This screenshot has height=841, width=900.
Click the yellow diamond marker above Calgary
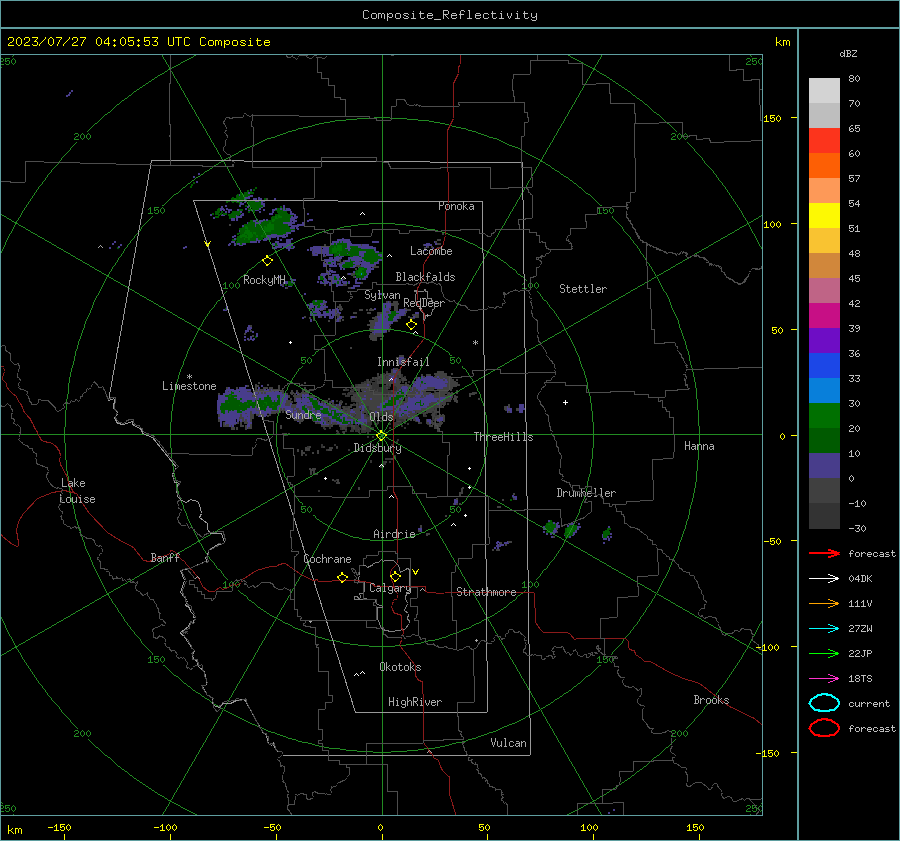click(395, 576)
